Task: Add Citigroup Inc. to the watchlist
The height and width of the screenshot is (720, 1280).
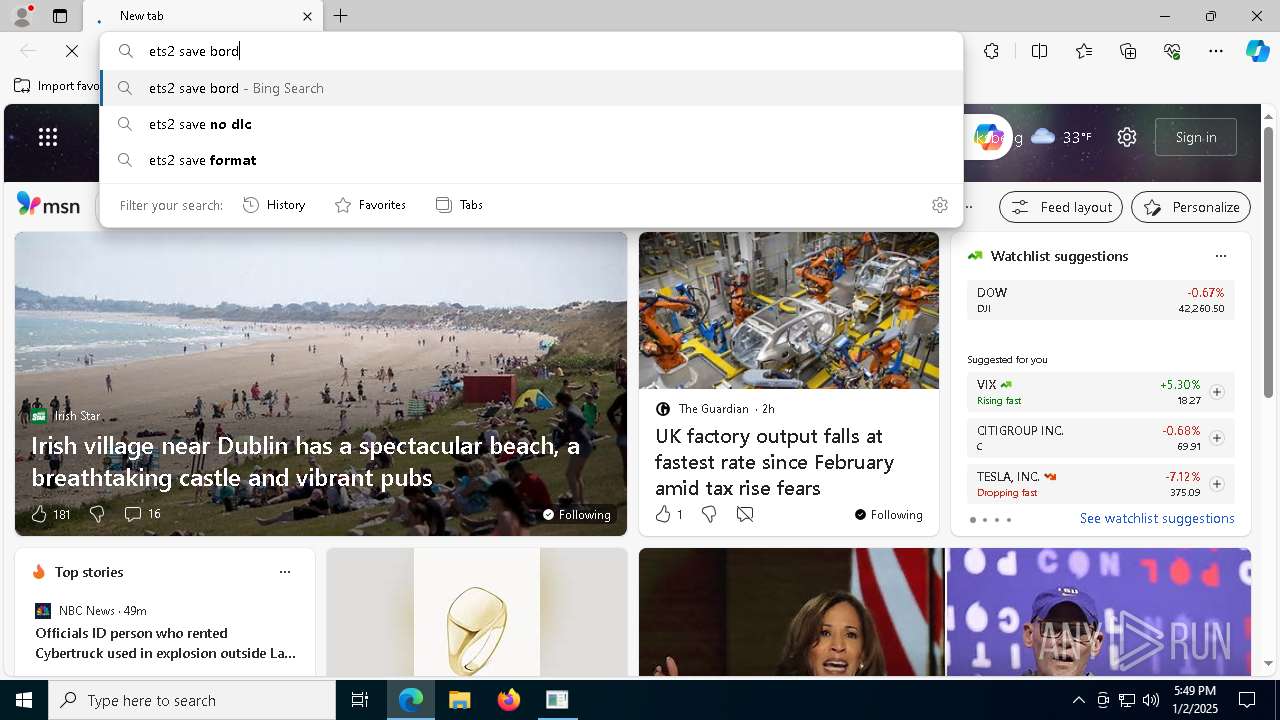Action: coord(1216,438)
